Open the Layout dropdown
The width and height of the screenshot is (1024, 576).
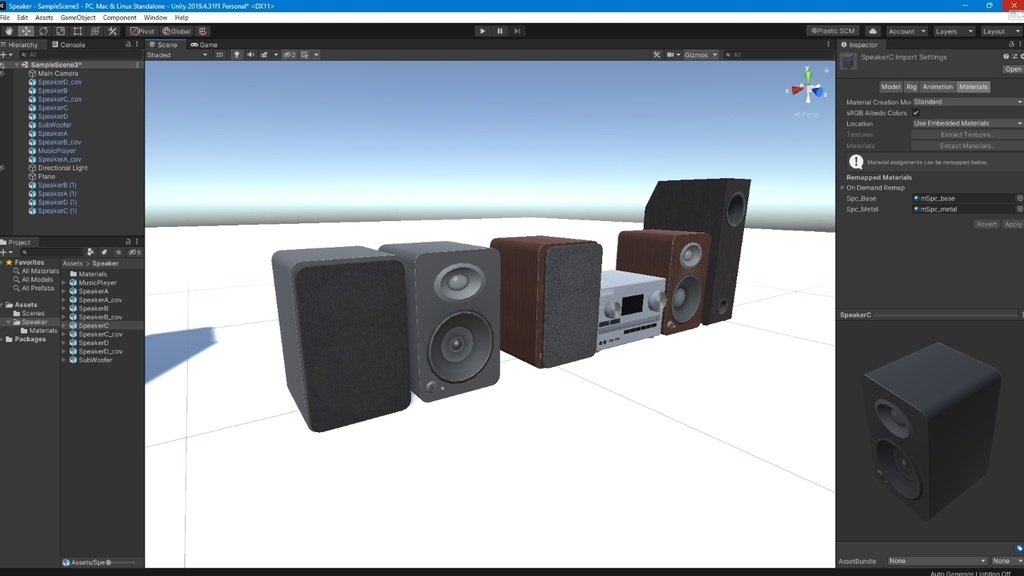click(1000, 31)
